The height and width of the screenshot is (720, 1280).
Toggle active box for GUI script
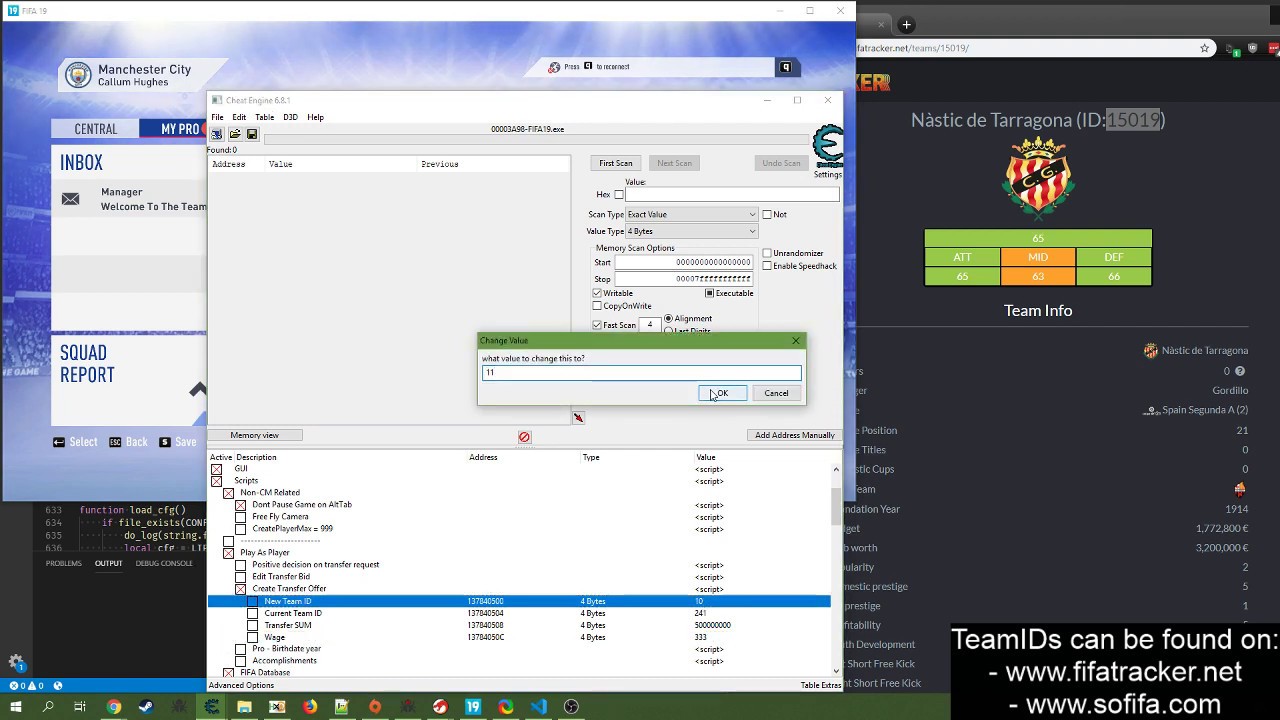[216, 469]
